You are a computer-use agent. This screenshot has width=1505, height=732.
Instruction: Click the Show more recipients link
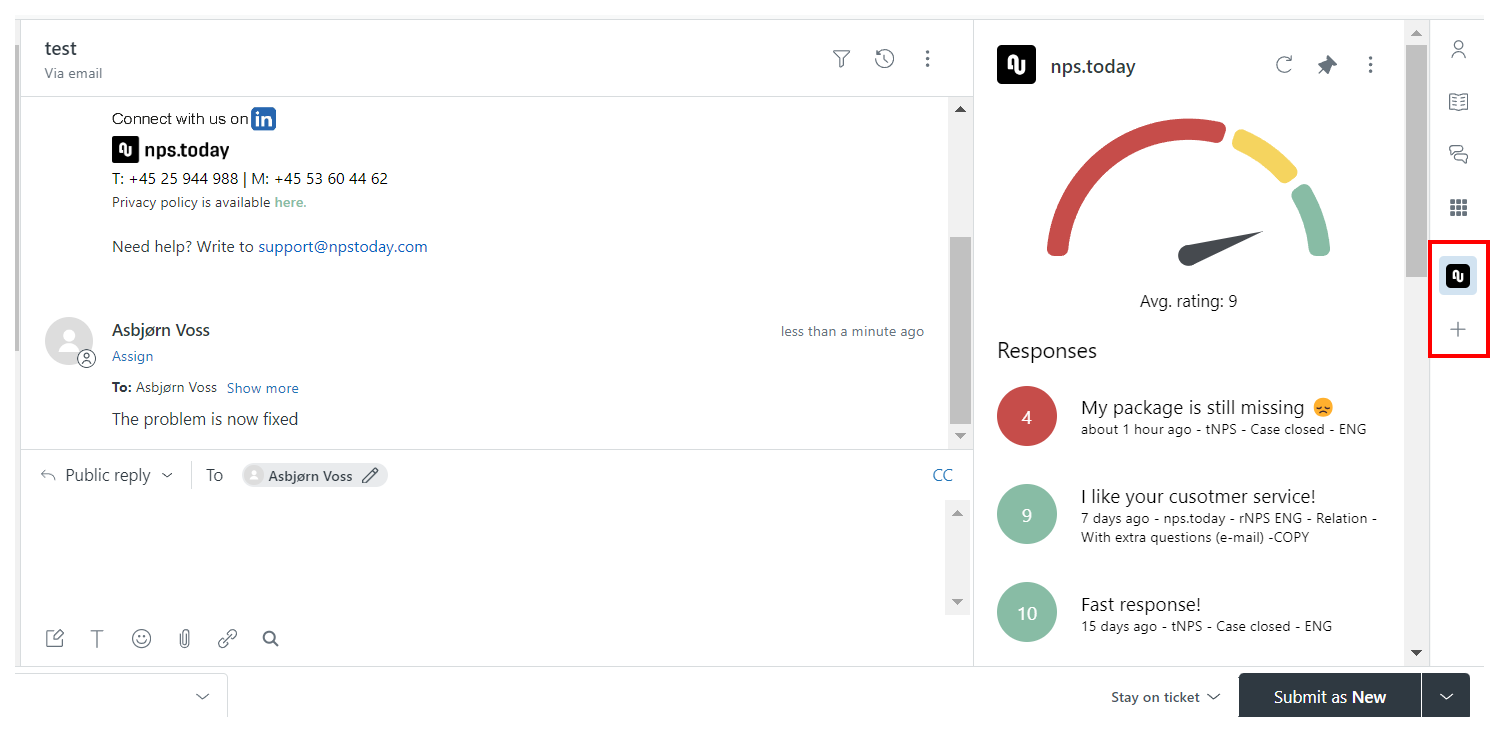point(262,388)
